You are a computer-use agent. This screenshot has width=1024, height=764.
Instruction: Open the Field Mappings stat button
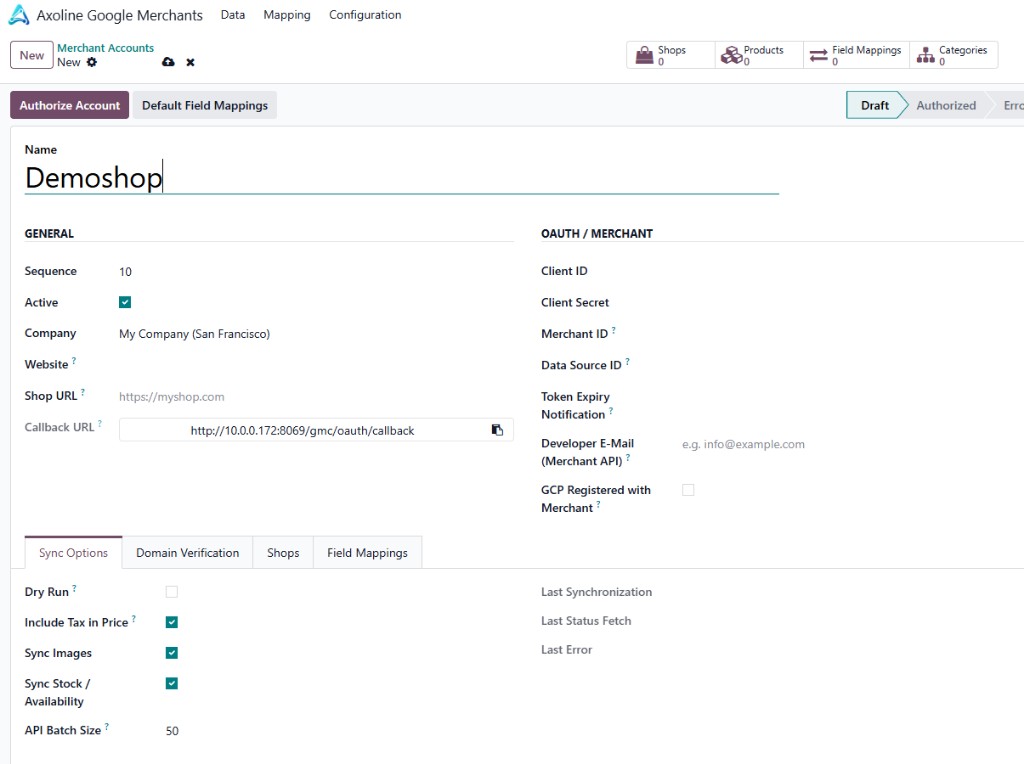pos(856,55)
